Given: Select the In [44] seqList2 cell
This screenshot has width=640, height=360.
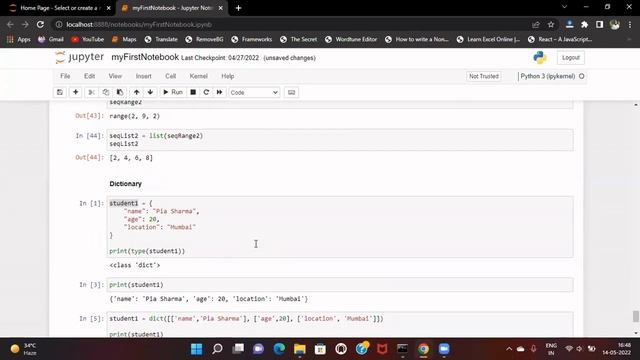Looking at the screenshot, I should pyautogui.click(x=340, y=140).
